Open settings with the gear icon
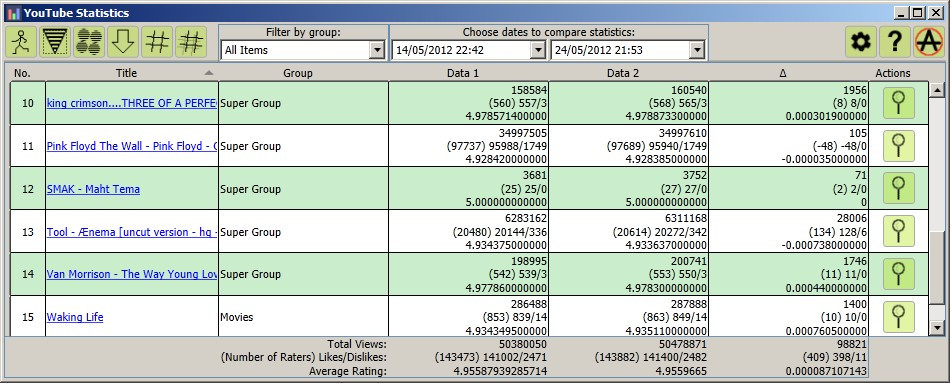The height and width of the screenshot is (383, 950). (861, 42)
